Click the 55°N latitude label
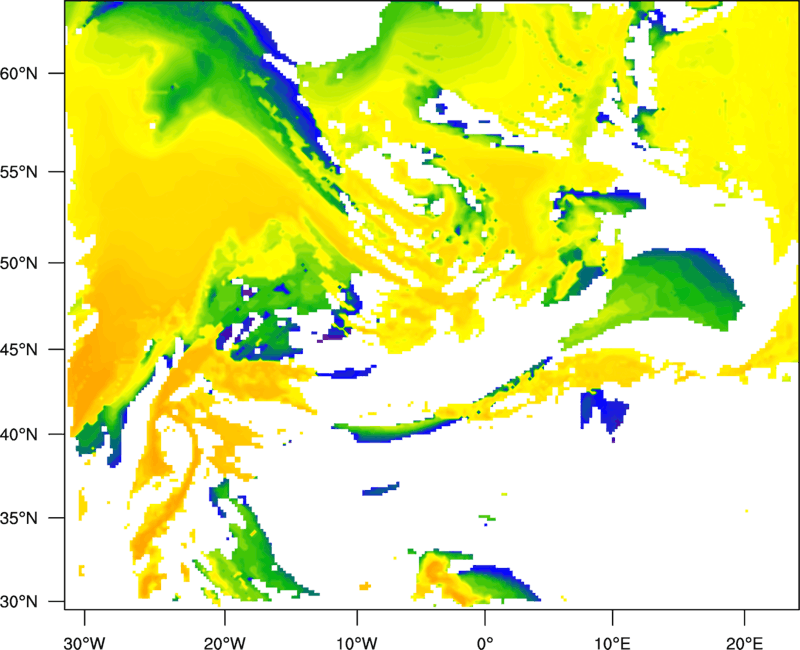Viewport: 800px width, 650px height. click(19, 172)
